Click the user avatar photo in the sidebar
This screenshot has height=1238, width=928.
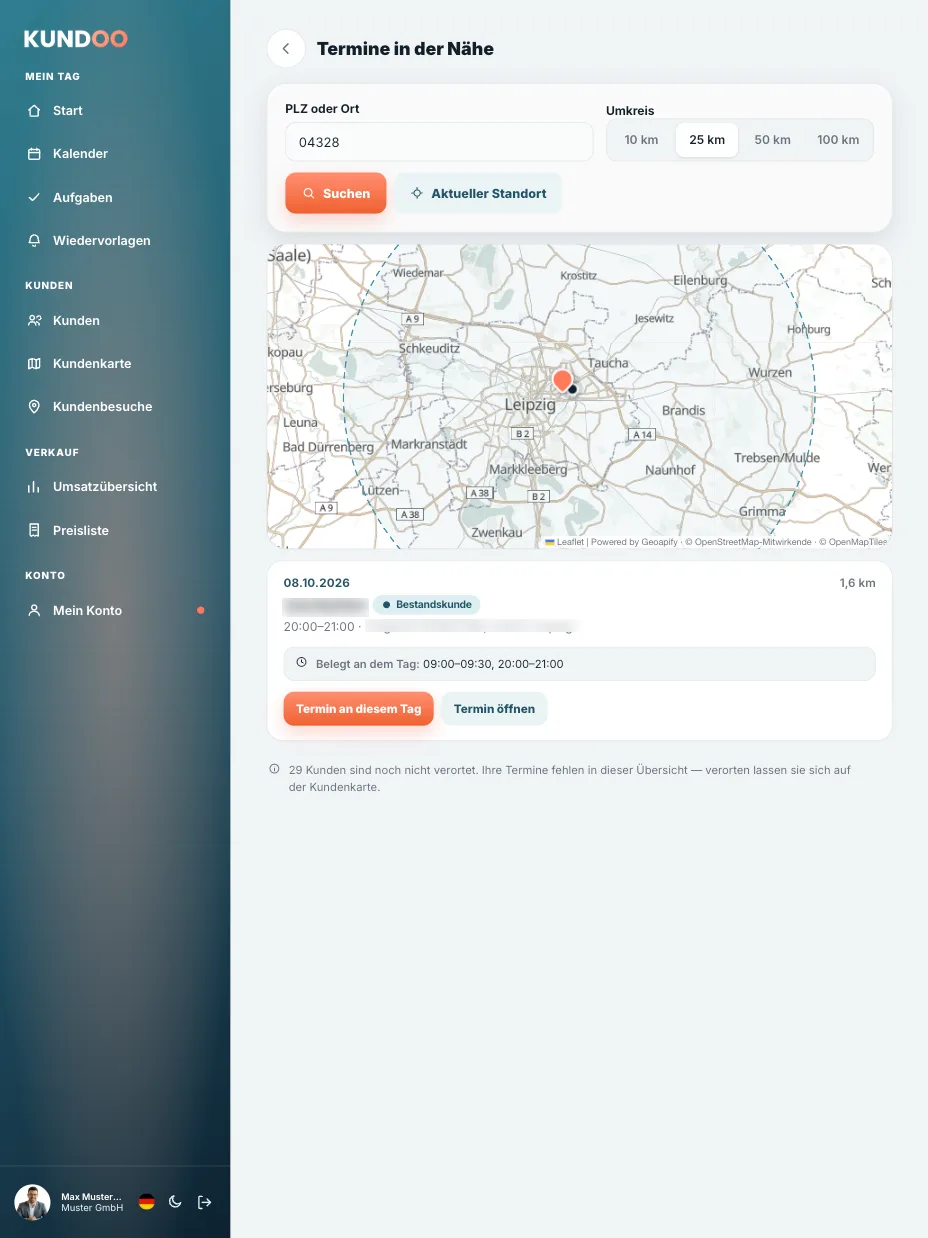32,1202
